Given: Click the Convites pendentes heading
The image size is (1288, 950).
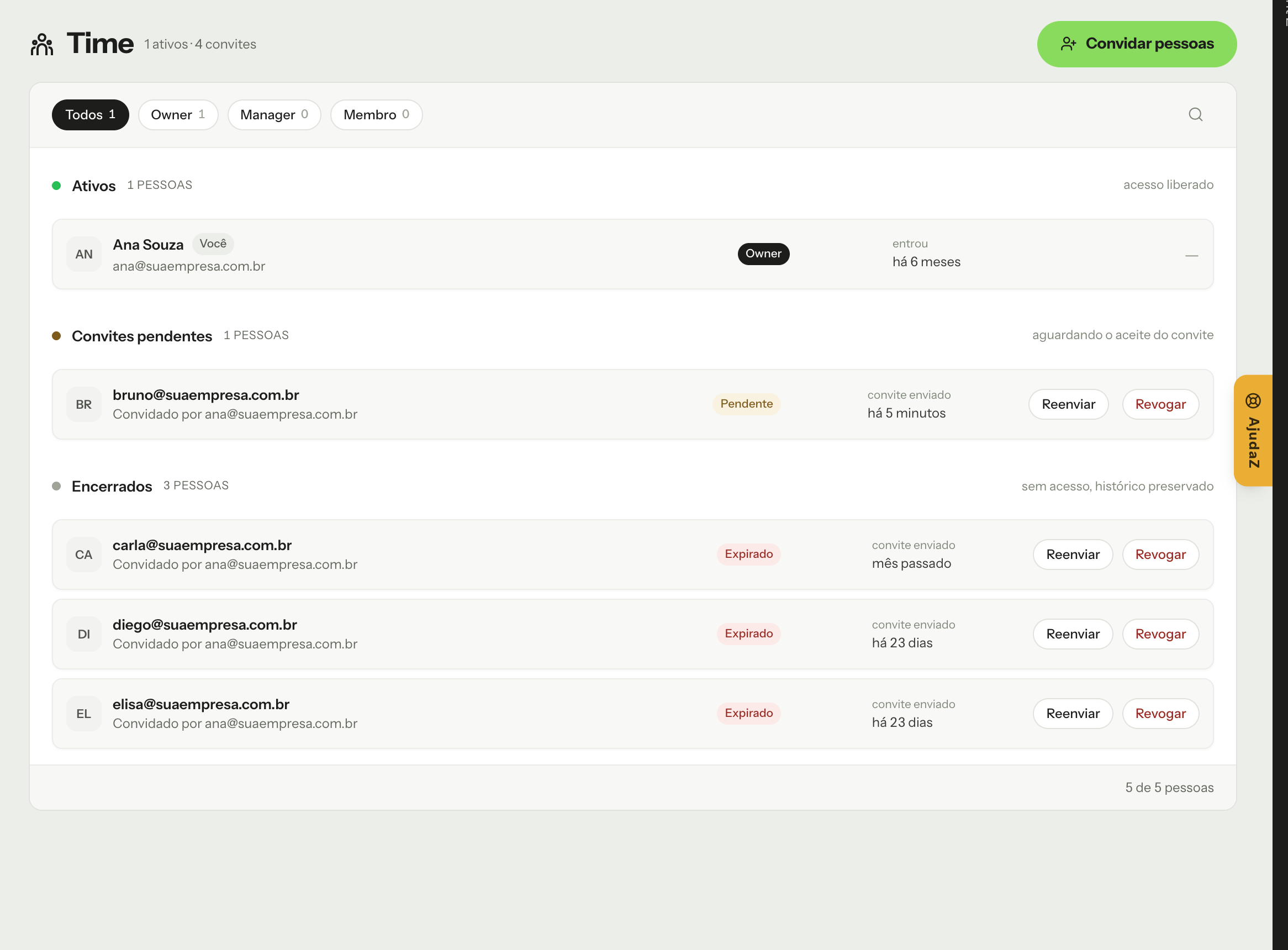Looking at the screenshot, I should pos(141,336).
